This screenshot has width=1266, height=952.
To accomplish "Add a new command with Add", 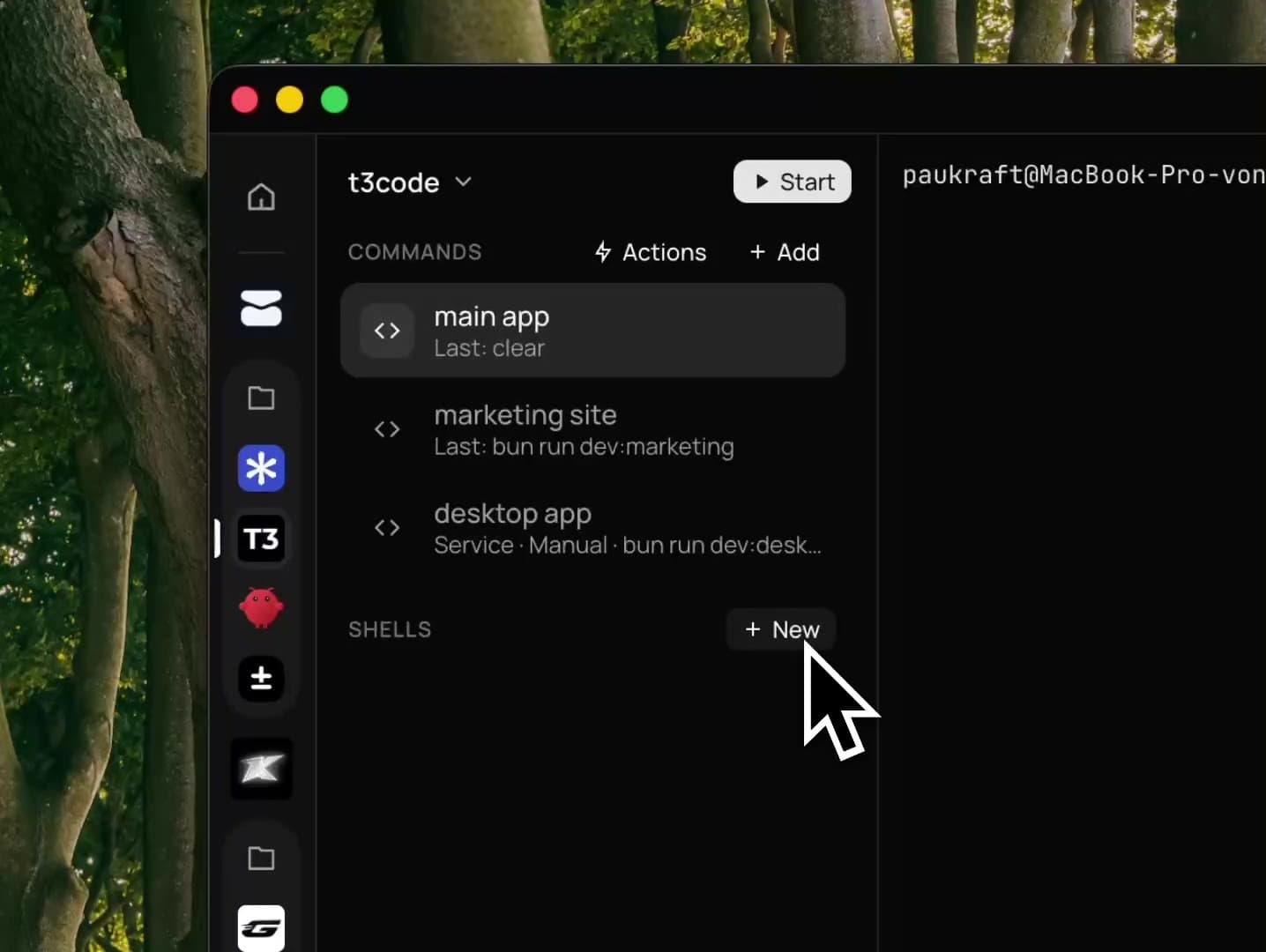I will click(785, 252).
